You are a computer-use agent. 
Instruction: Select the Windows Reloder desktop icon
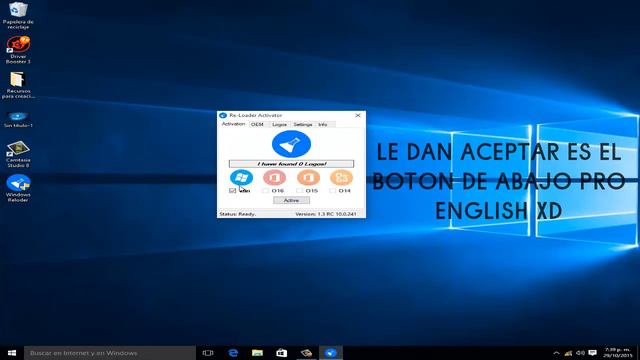click(x=18, y=188)
